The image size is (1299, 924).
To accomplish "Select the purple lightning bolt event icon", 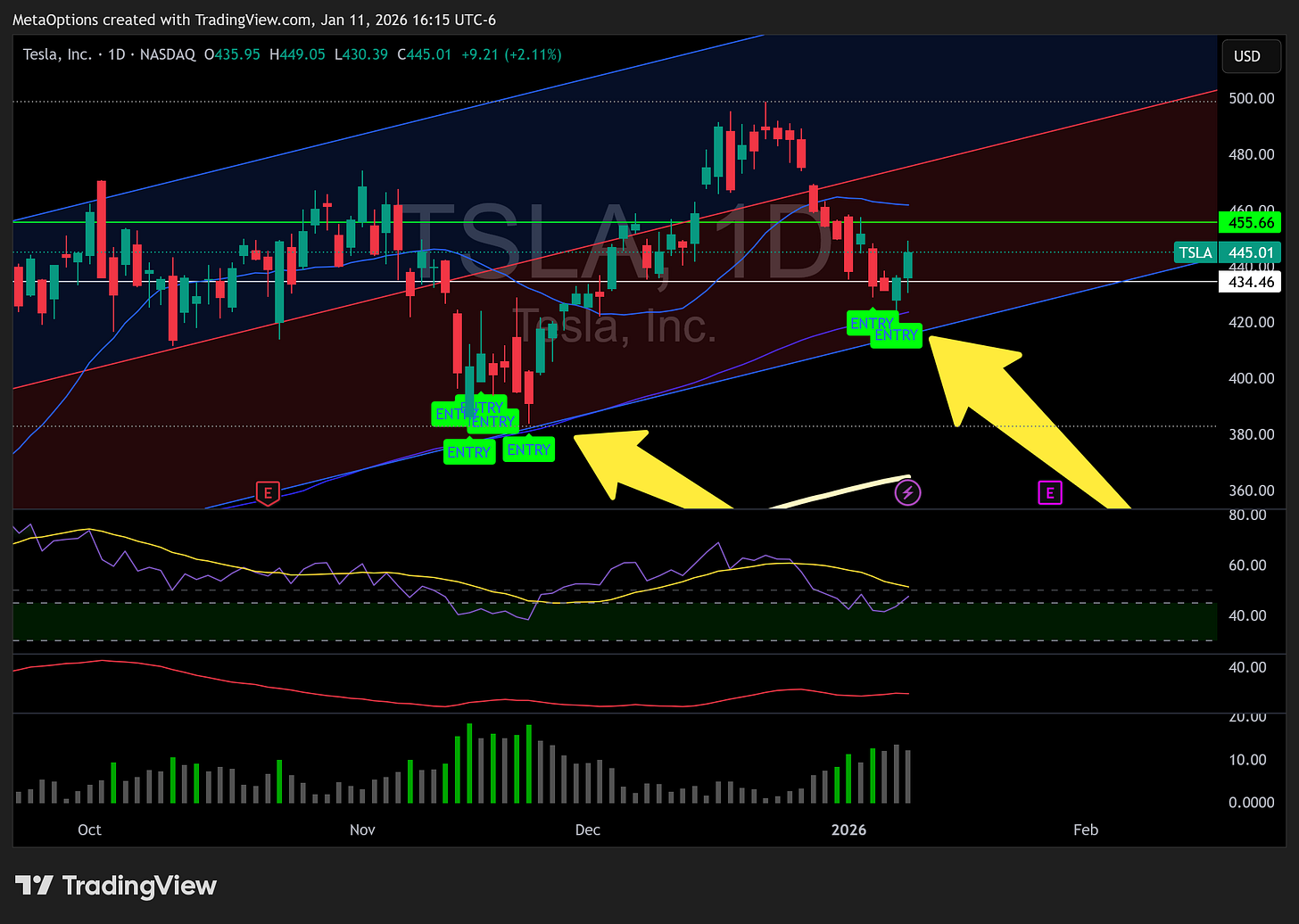I will pyautogui.click(x=907, y=492).
